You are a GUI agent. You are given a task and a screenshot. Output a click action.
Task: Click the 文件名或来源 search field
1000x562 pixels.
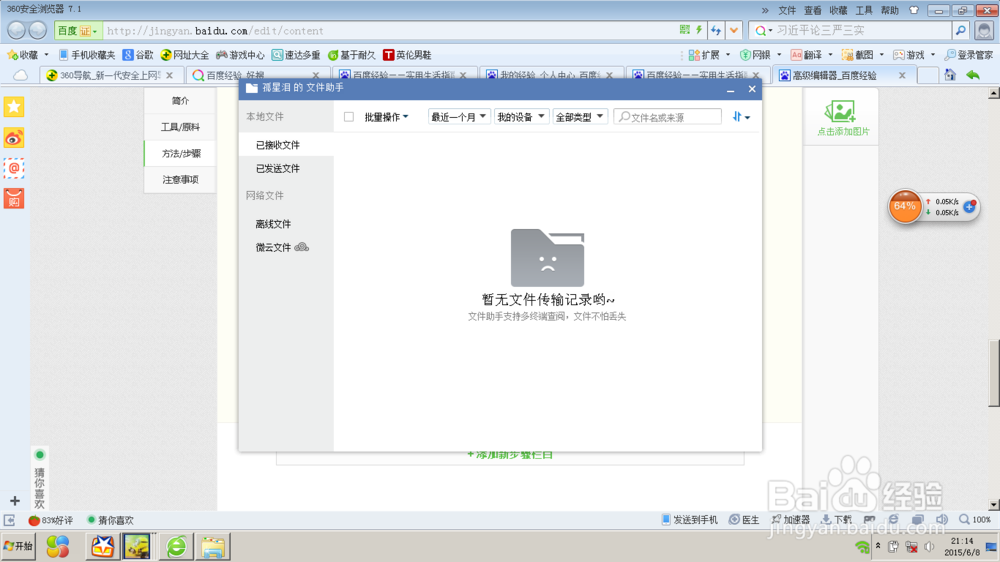tap(668, 117)
